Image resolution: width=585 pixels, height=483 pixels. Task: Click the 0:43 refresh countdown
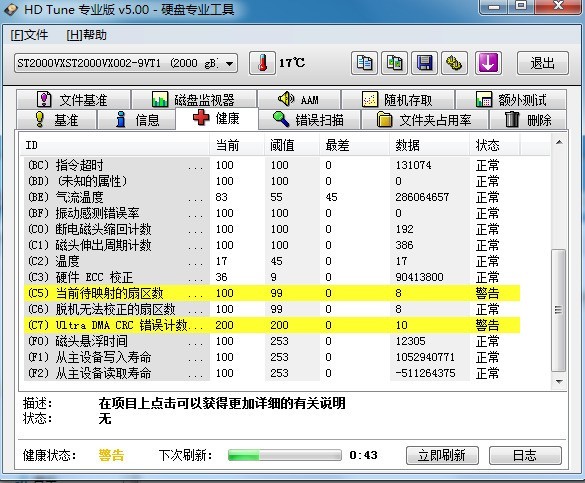363,455
